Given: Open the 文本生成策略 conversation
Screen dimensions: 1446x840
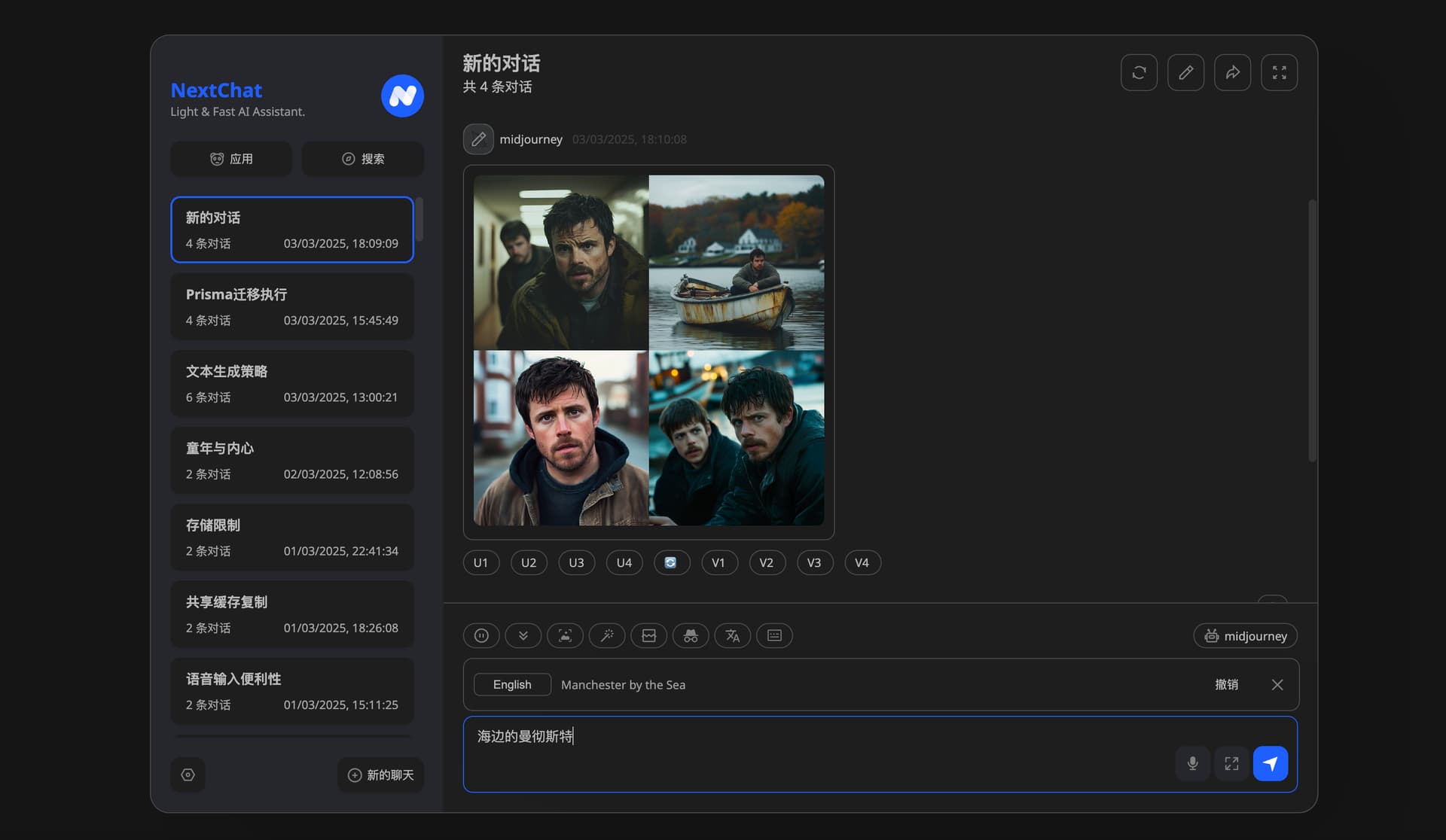Looking at the screenshot, I should coord(292,383).
